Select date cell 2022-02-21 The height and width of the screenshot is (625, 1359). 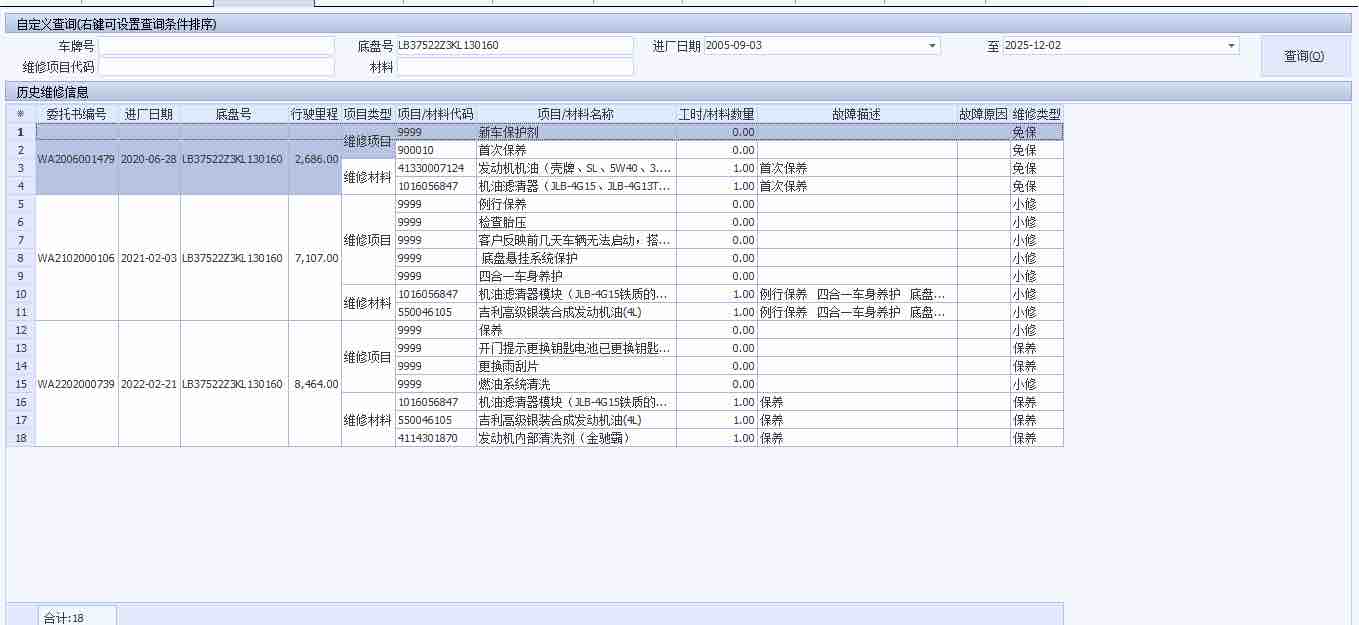click(x=149, y=384)
